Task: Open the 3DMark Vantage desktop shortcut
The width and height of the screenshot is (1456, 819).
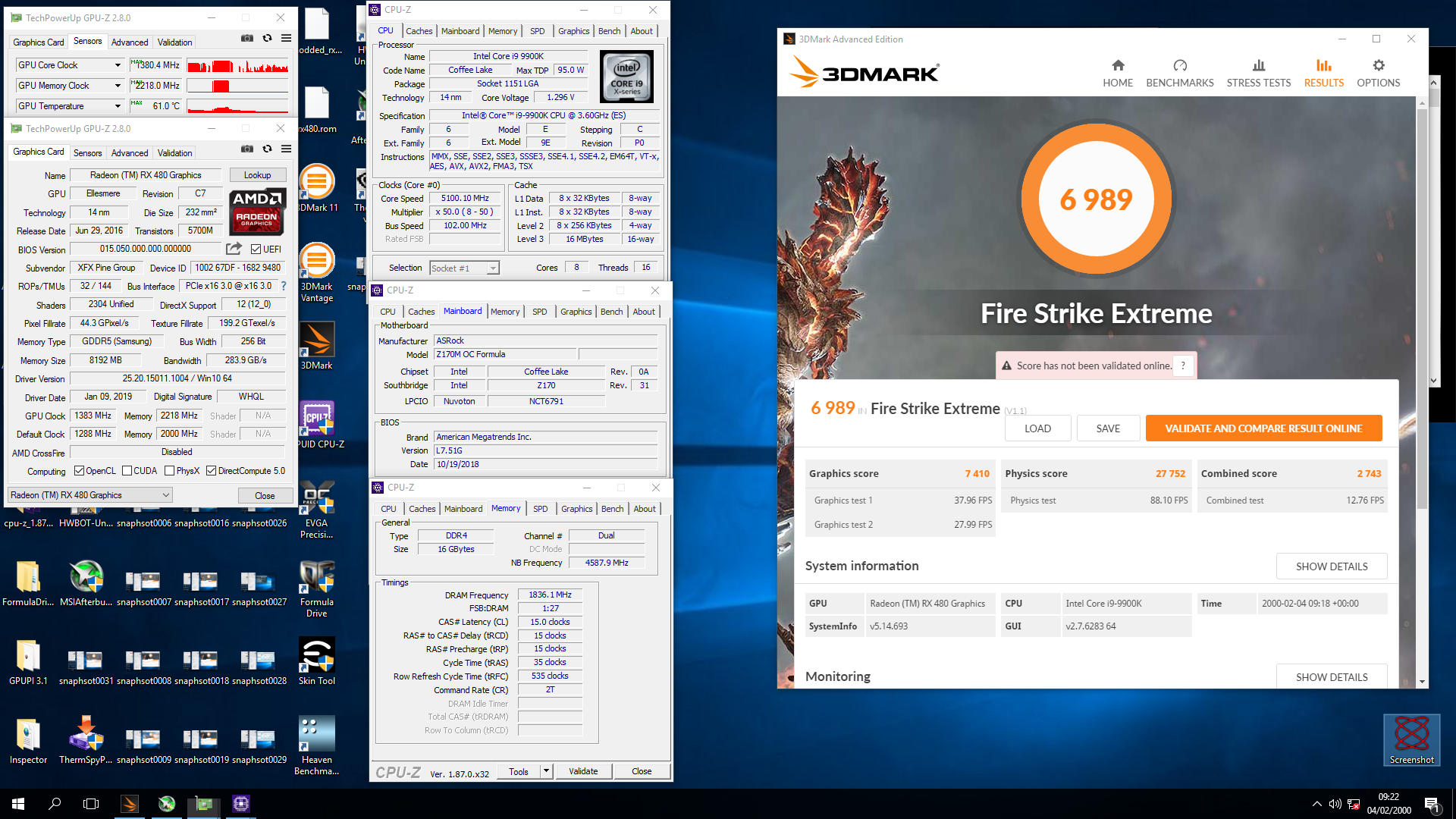Action: (317, 271)
